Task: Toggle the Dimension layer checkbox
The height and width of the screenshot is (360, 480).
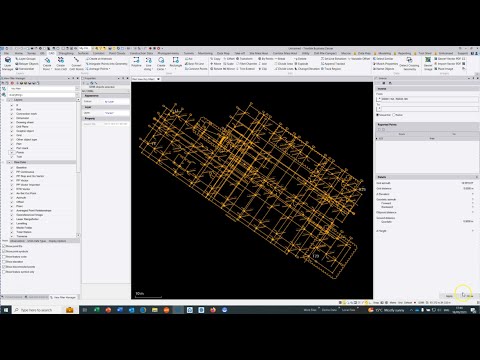Action: pos(12,118)
